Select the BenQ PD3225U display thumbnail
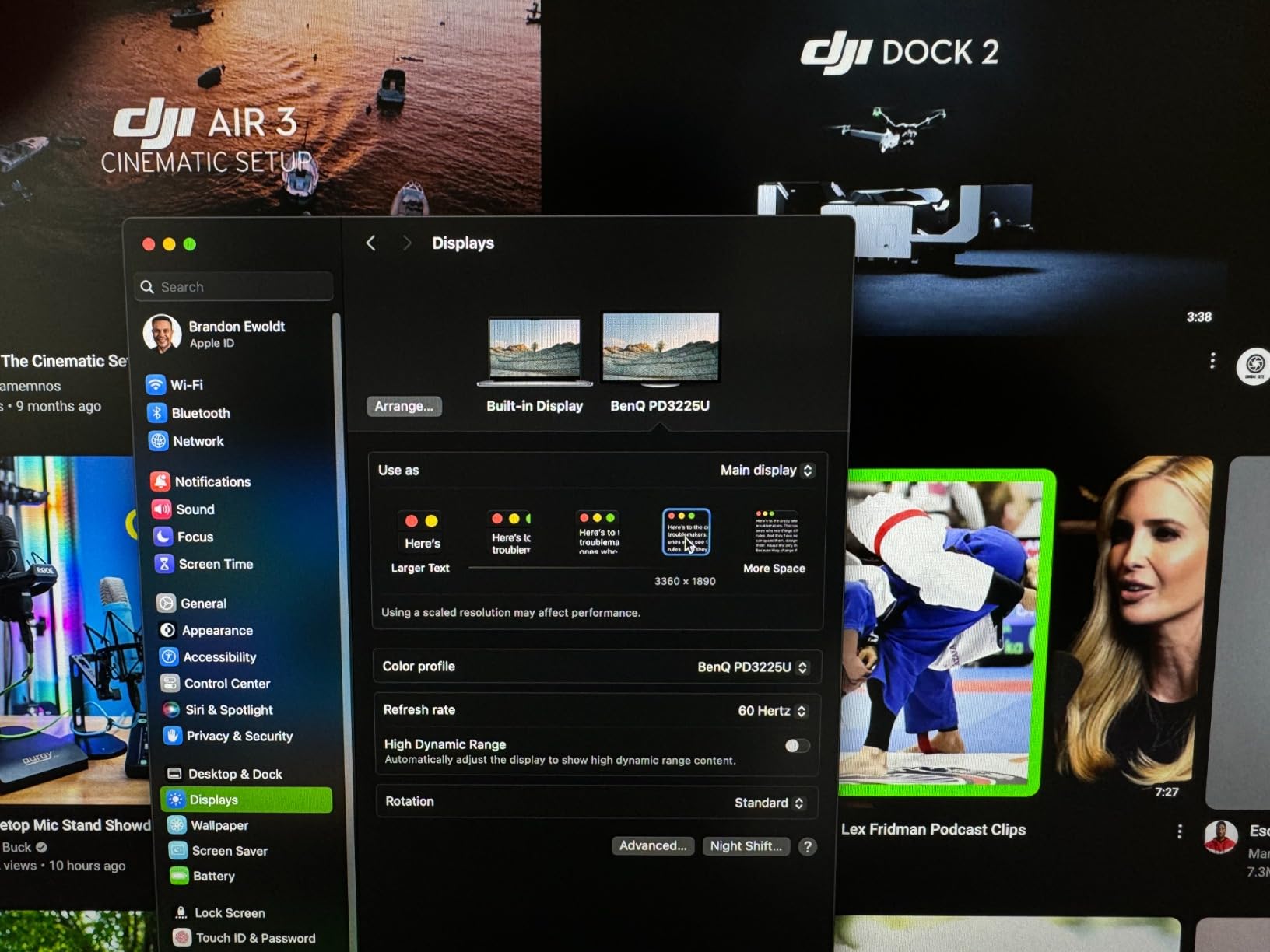 [x=661, y=350]
